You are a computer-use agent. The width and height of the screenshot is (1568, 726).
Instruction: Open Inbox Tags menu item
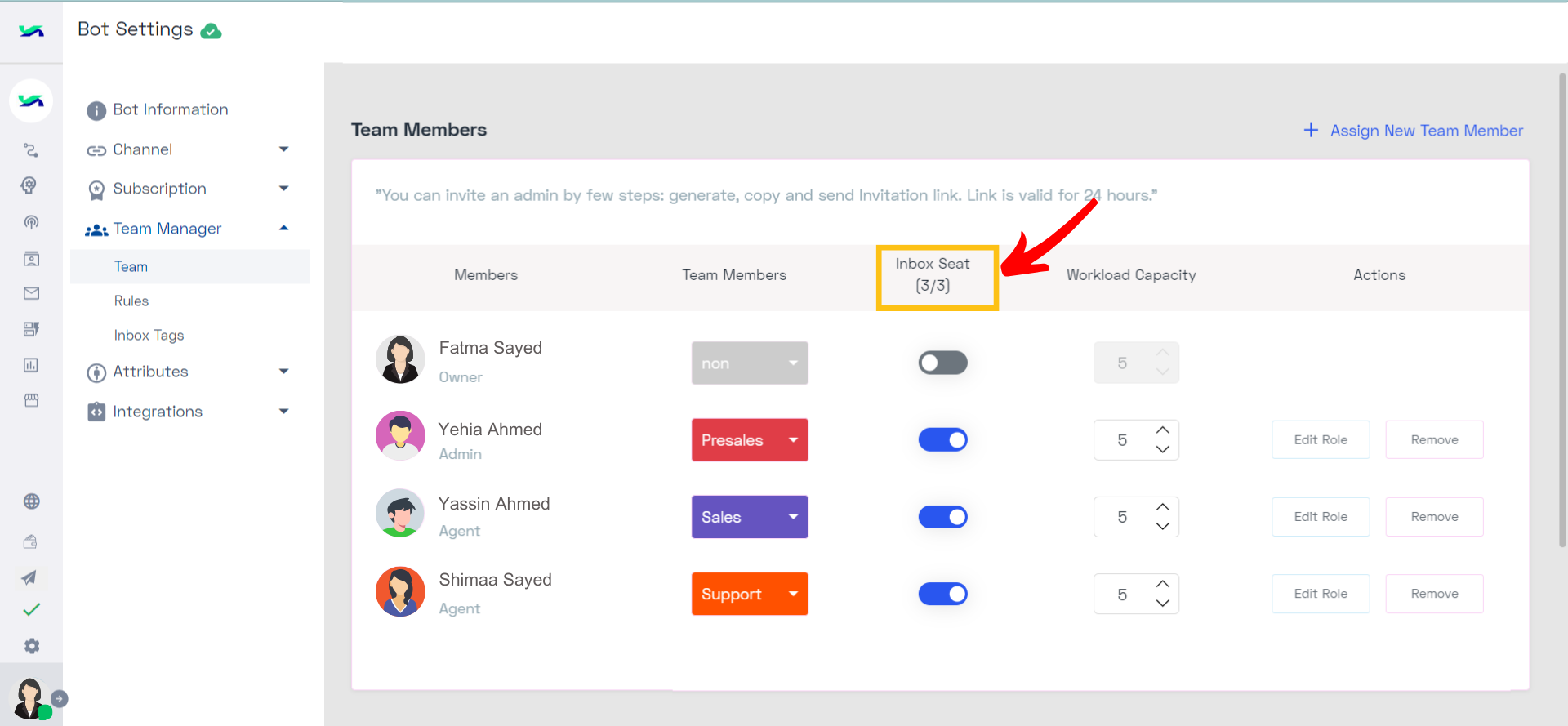pyautogui.click(x=149, y=335)
